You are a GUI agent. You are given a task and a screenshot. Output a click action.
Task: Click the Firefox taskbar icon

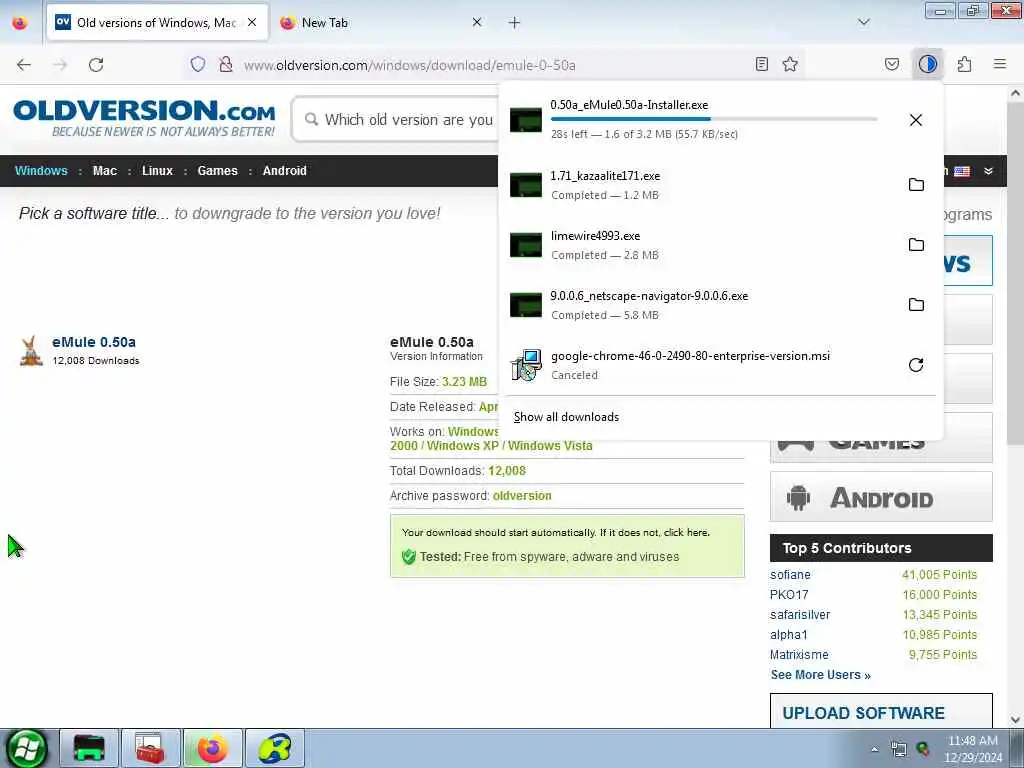(x=212, y=748)
